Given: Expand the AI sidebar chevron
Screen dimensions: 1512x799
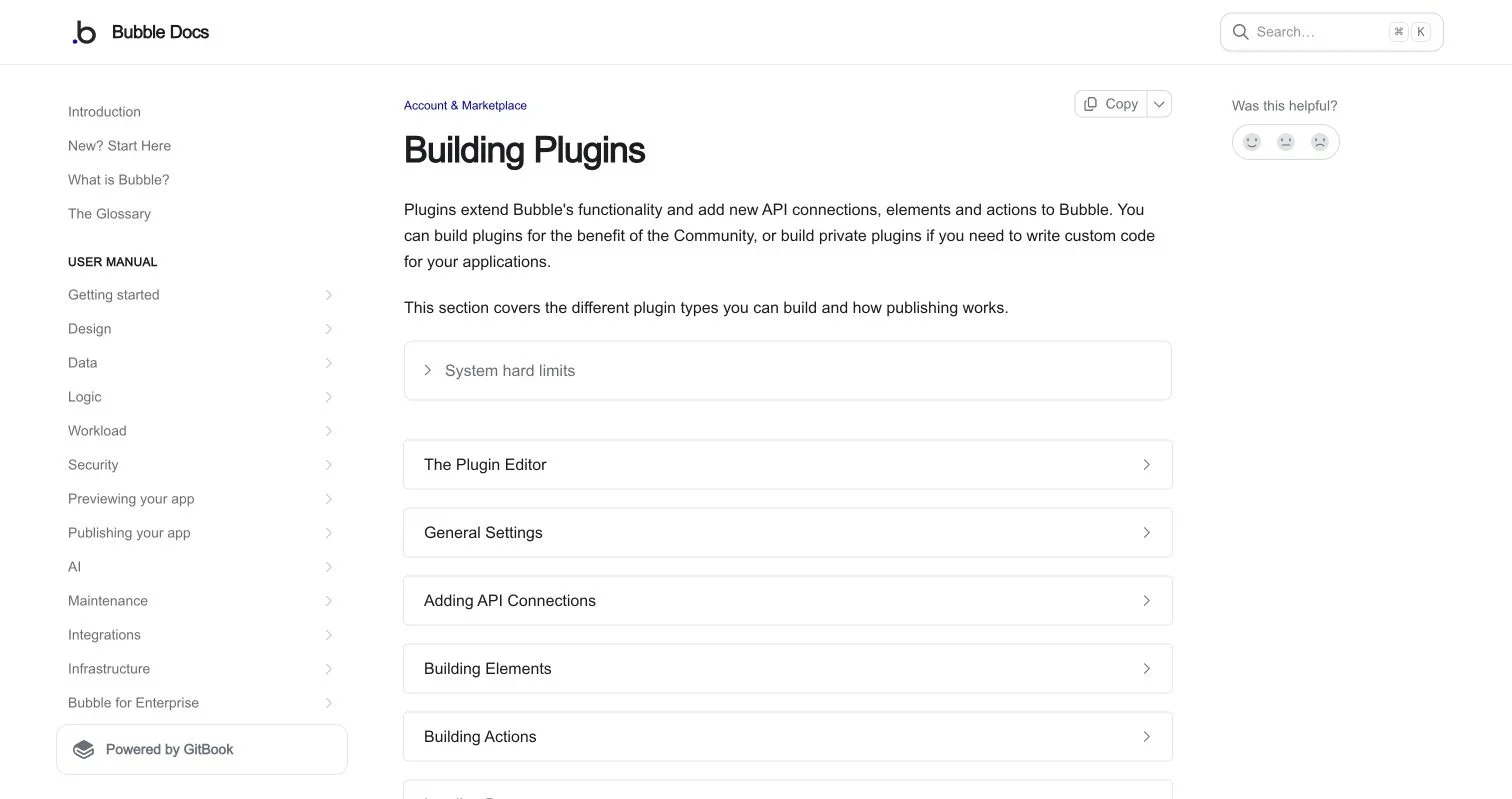Looking at the screenshot, I should [x=329, y=567].
